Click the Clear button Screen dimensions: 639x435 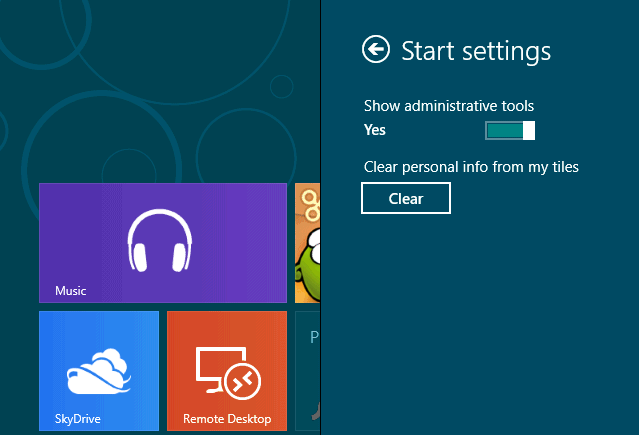click(406, 198)
